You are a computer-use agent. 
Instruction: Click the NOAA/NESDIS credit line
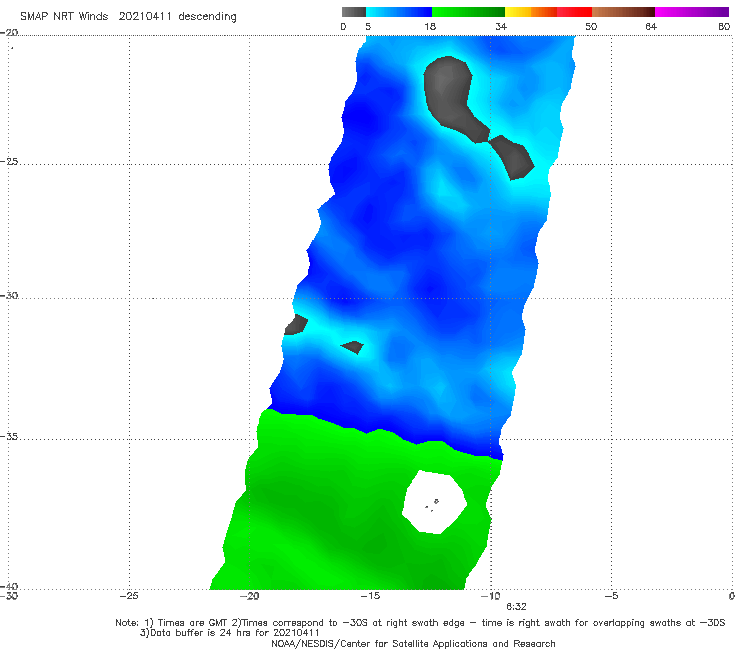[x=413, y=643]
